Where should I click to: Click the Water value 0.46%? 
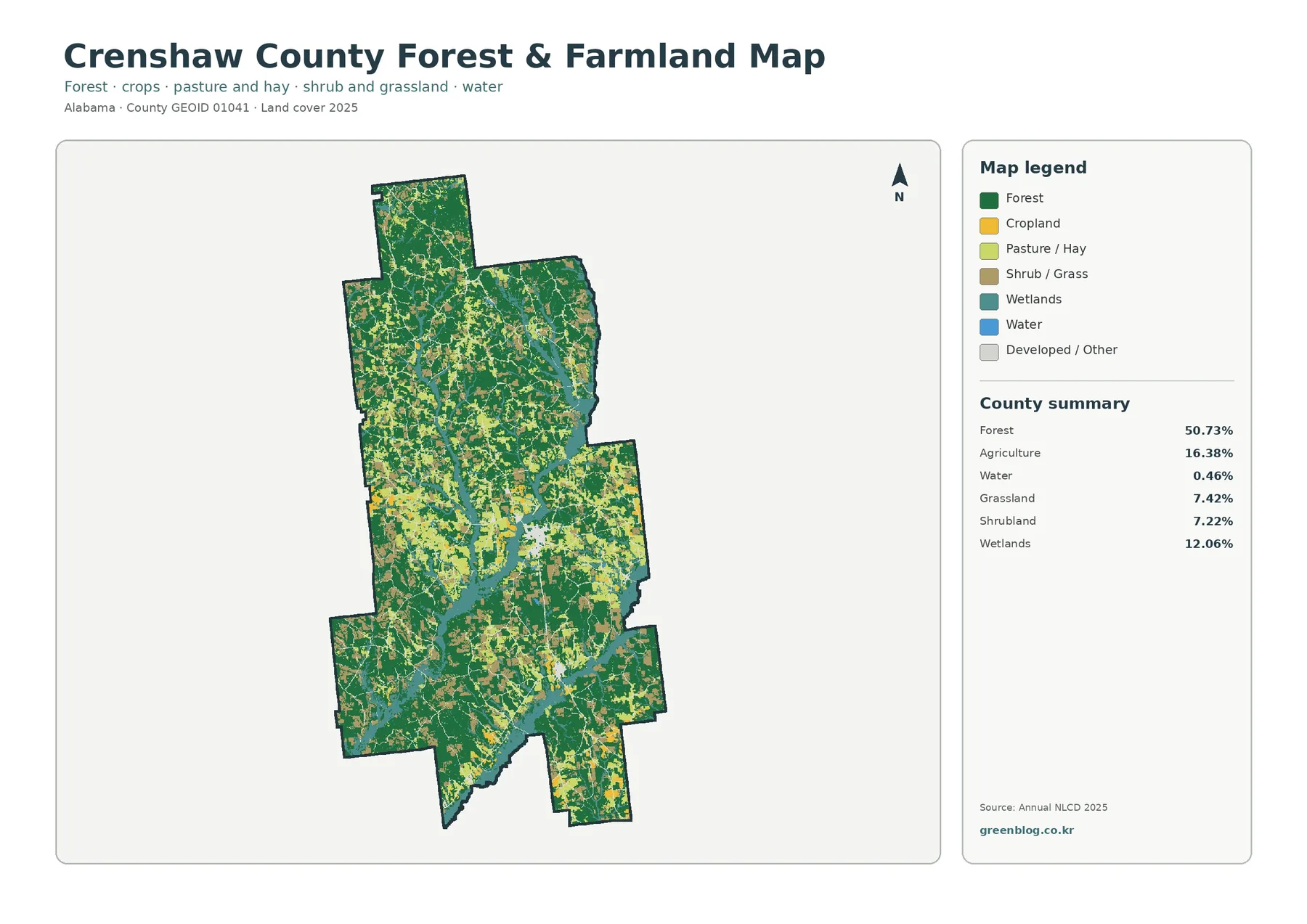1213,476
